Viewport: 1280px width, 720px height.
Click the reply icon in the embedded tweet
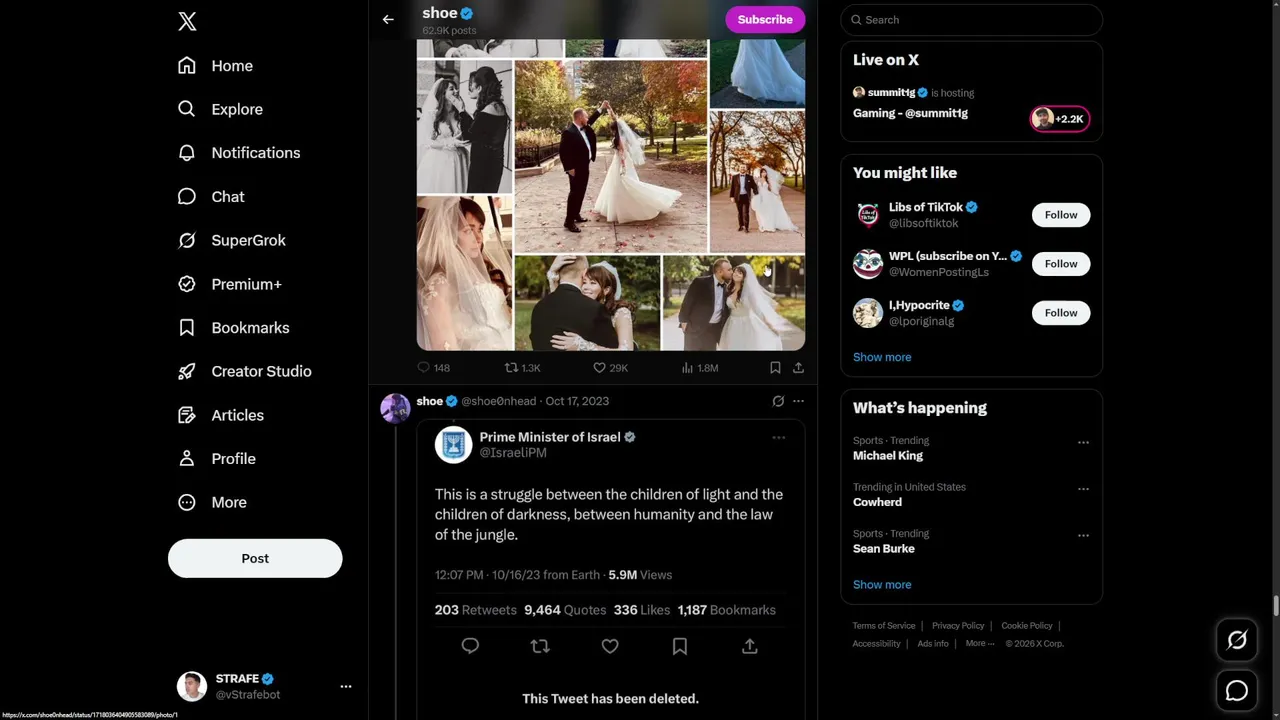pos(470,646)
